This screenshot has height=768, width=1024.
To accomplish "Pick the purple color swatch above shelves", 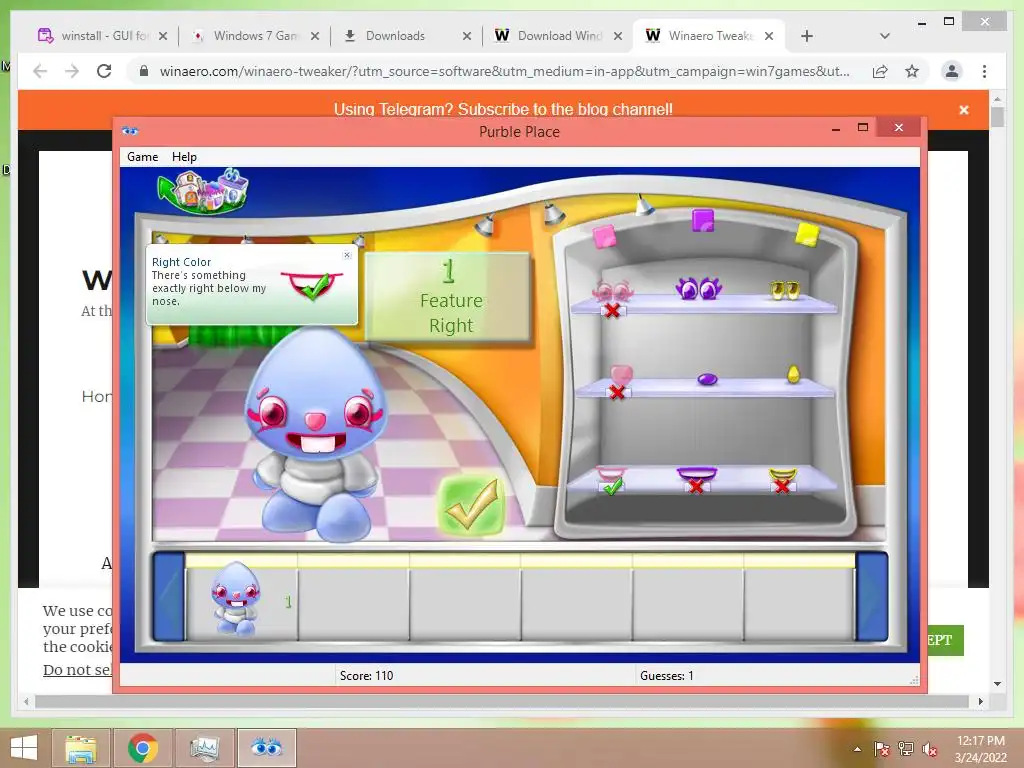I will coord(703,221).
